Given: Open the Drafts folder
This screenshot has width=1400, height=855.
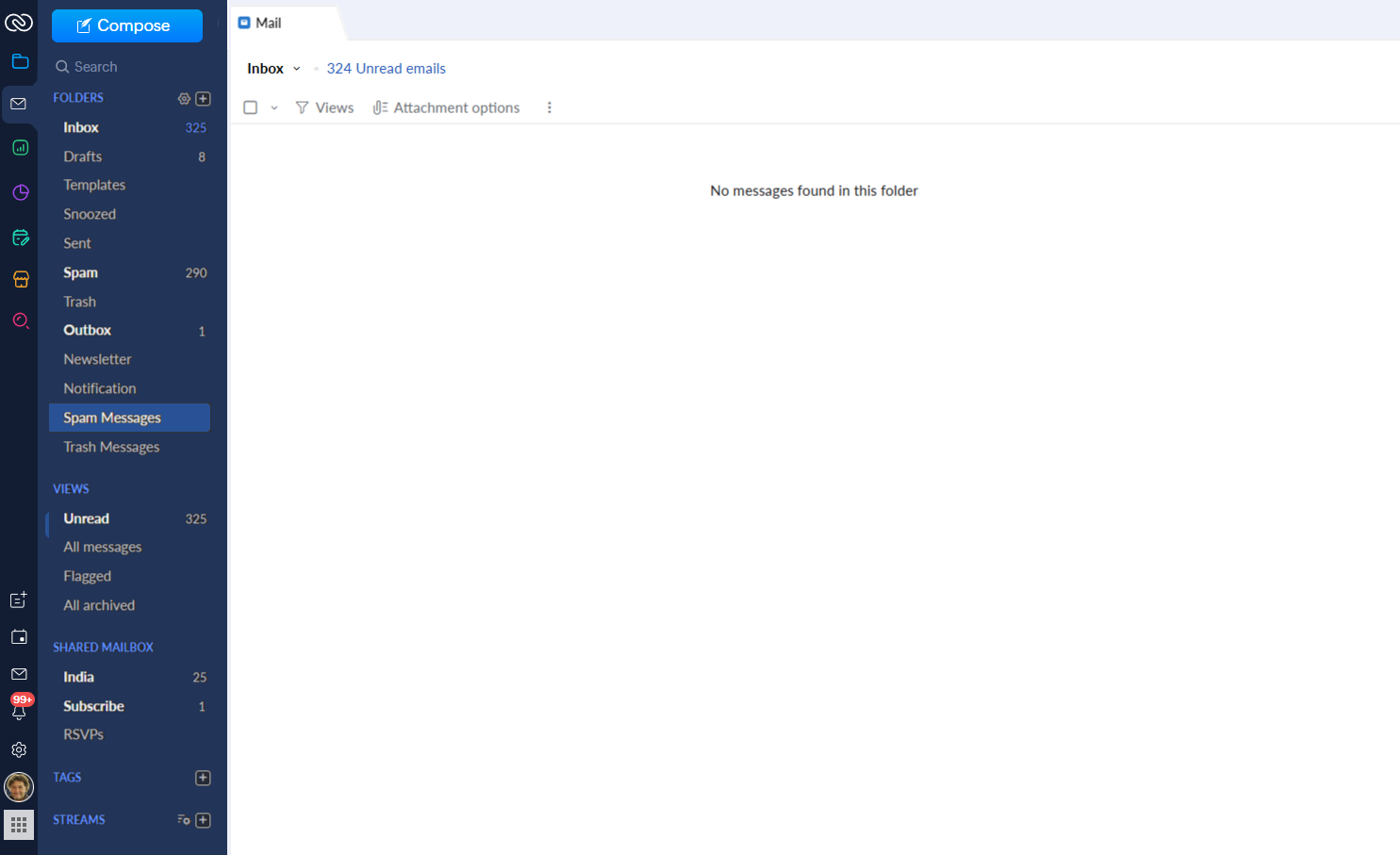Looking at the screenshot, I should (130, 156).
